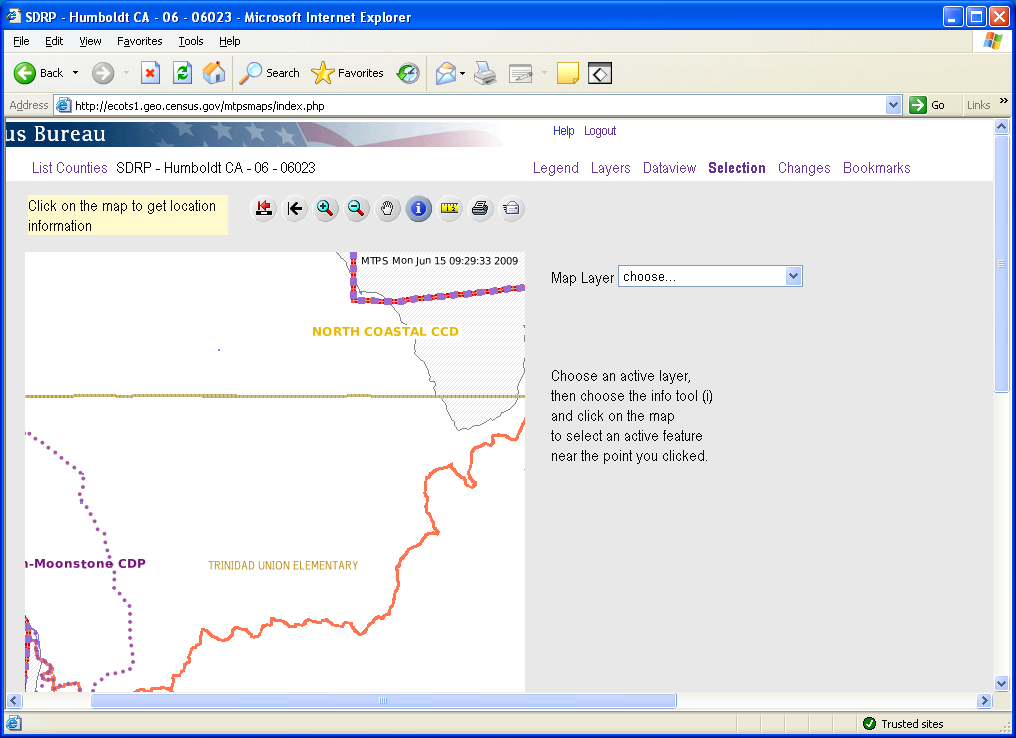
Task: Open the Favorites menu
Action: (x=139, y=41)
